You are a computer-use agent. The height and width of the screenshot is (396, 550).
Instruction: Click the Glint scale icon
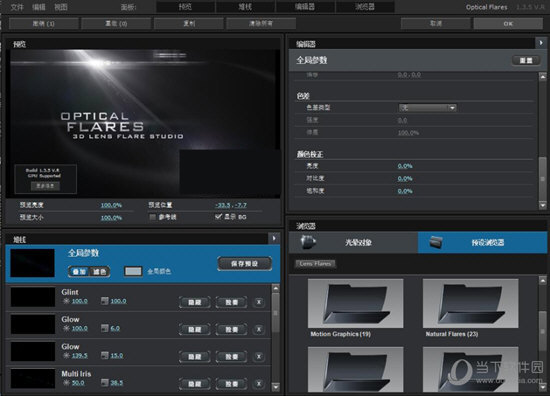[x=105, y=301]
